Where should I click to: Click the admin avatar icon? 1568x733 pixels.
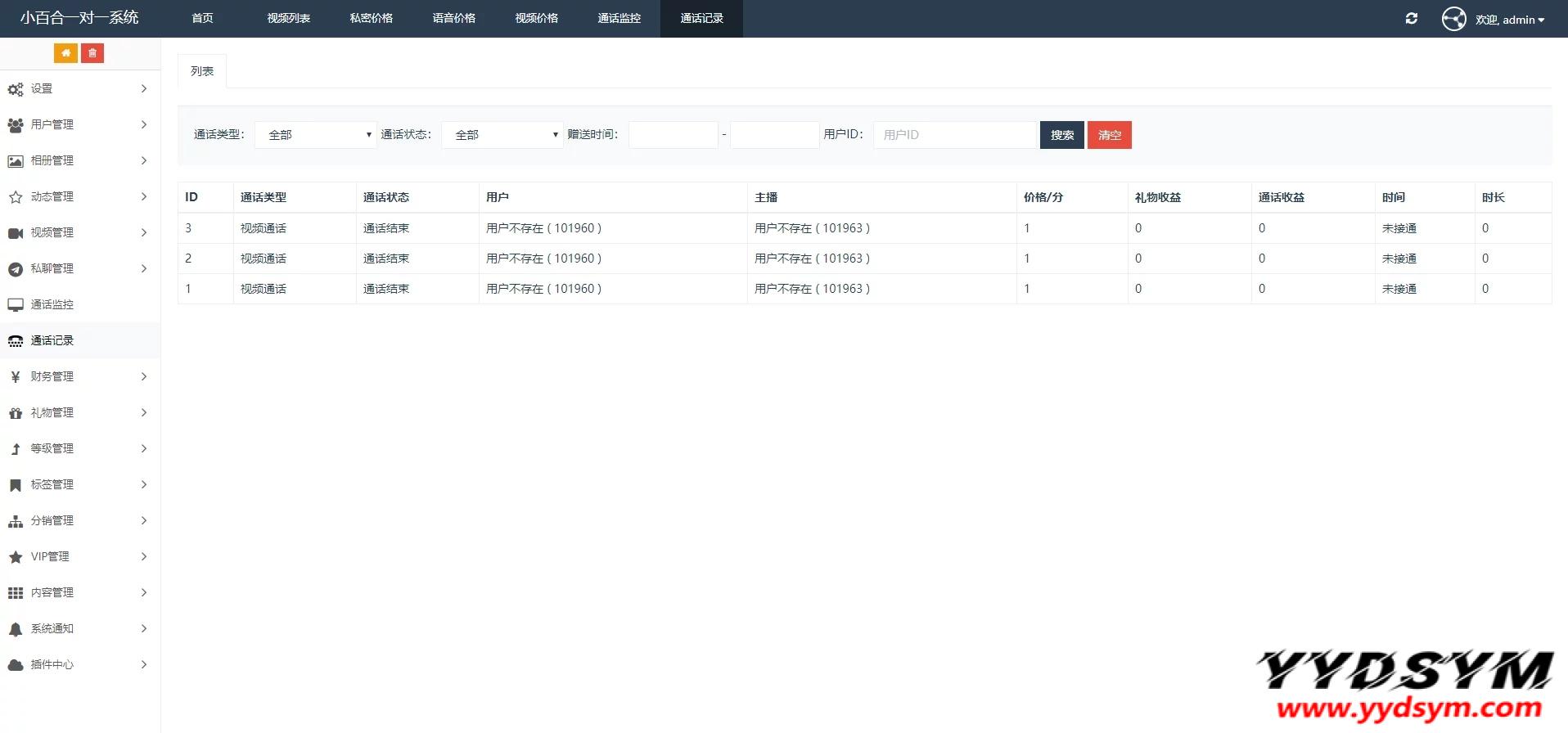point(1453,19)
